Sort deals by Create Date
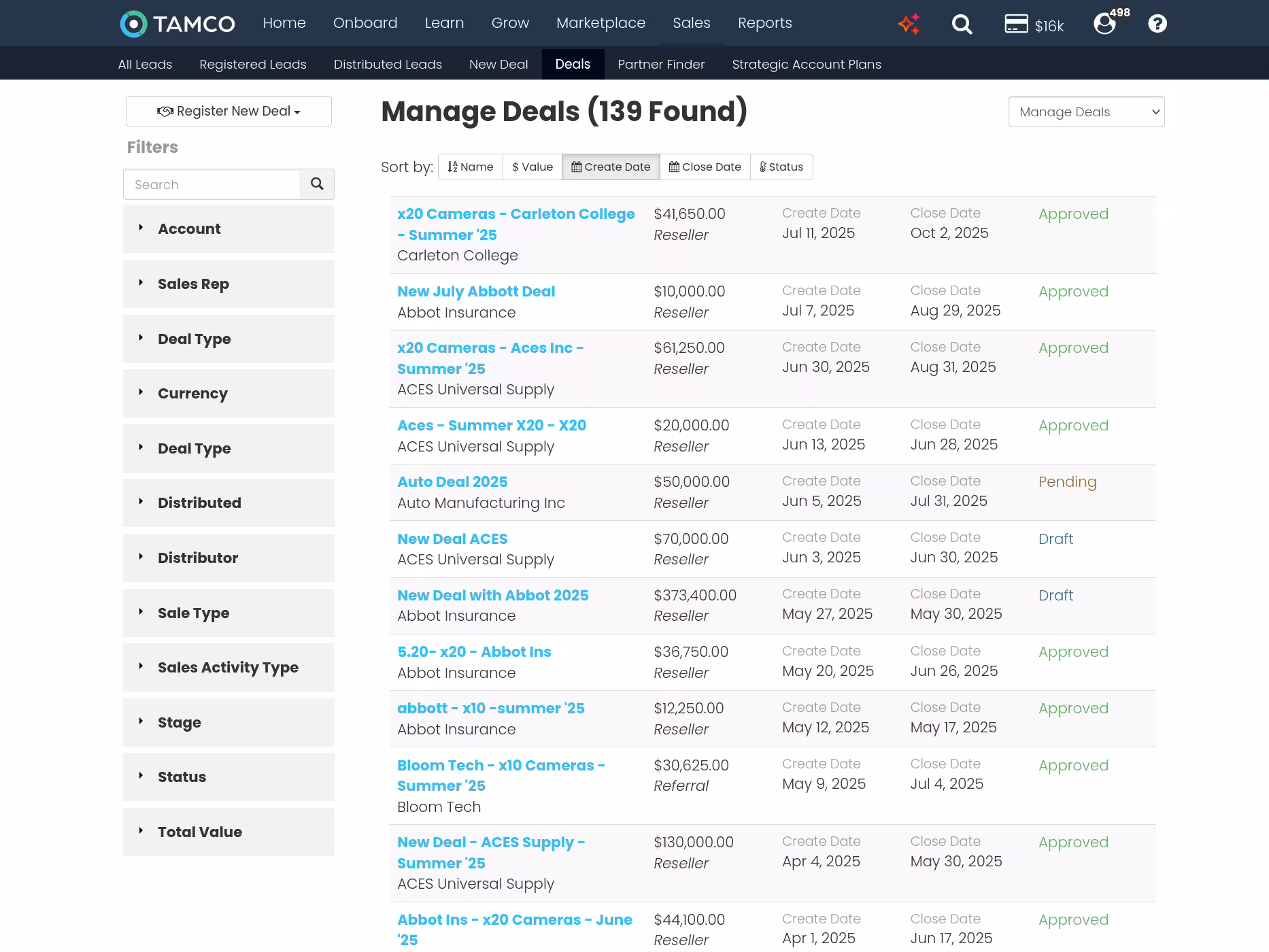The height and width of the screenshot is (952, 1269). tap(611, 167)
